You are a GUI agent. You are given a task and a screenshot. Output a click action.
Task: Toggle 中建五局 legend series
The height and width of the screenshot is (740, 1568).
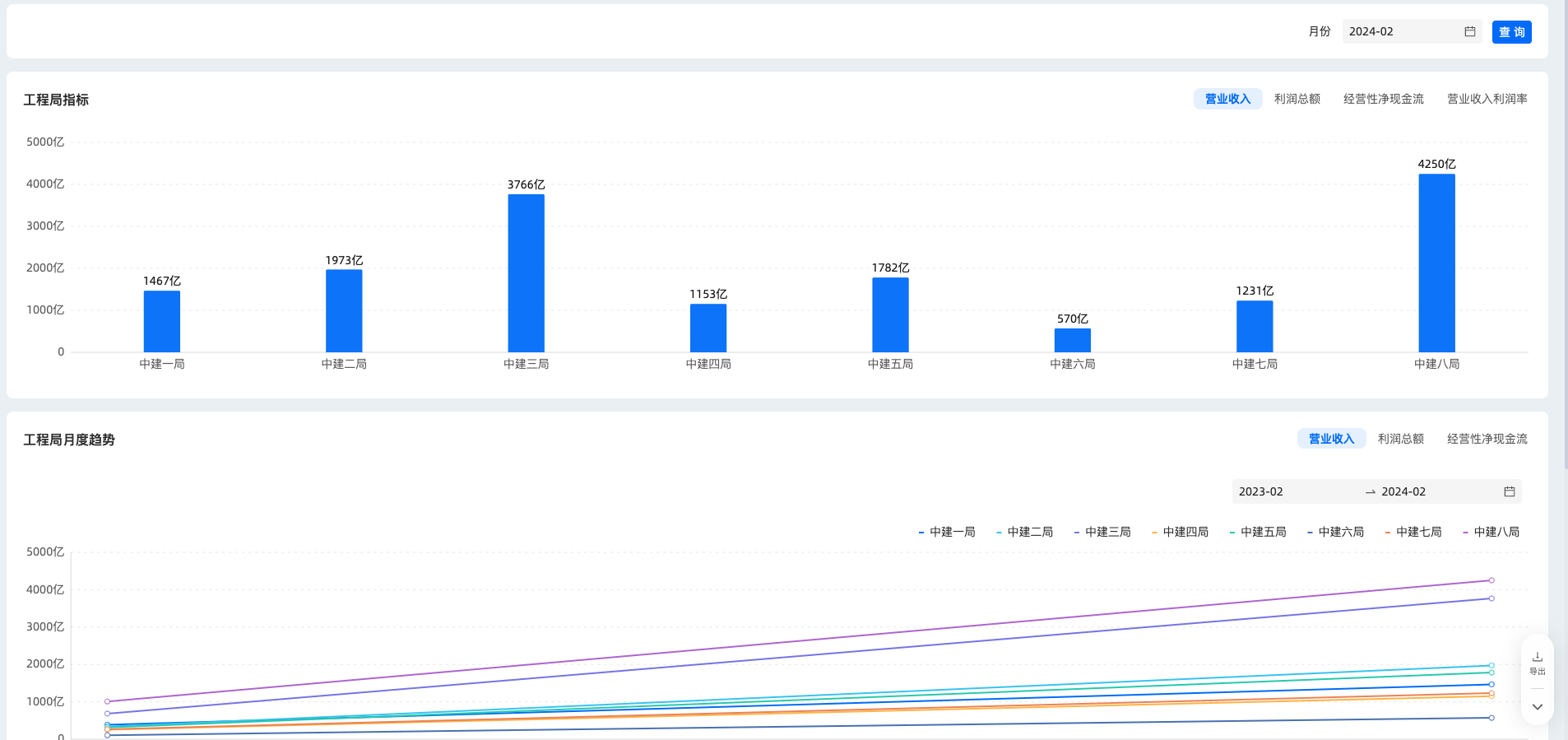coord(1258,532)
